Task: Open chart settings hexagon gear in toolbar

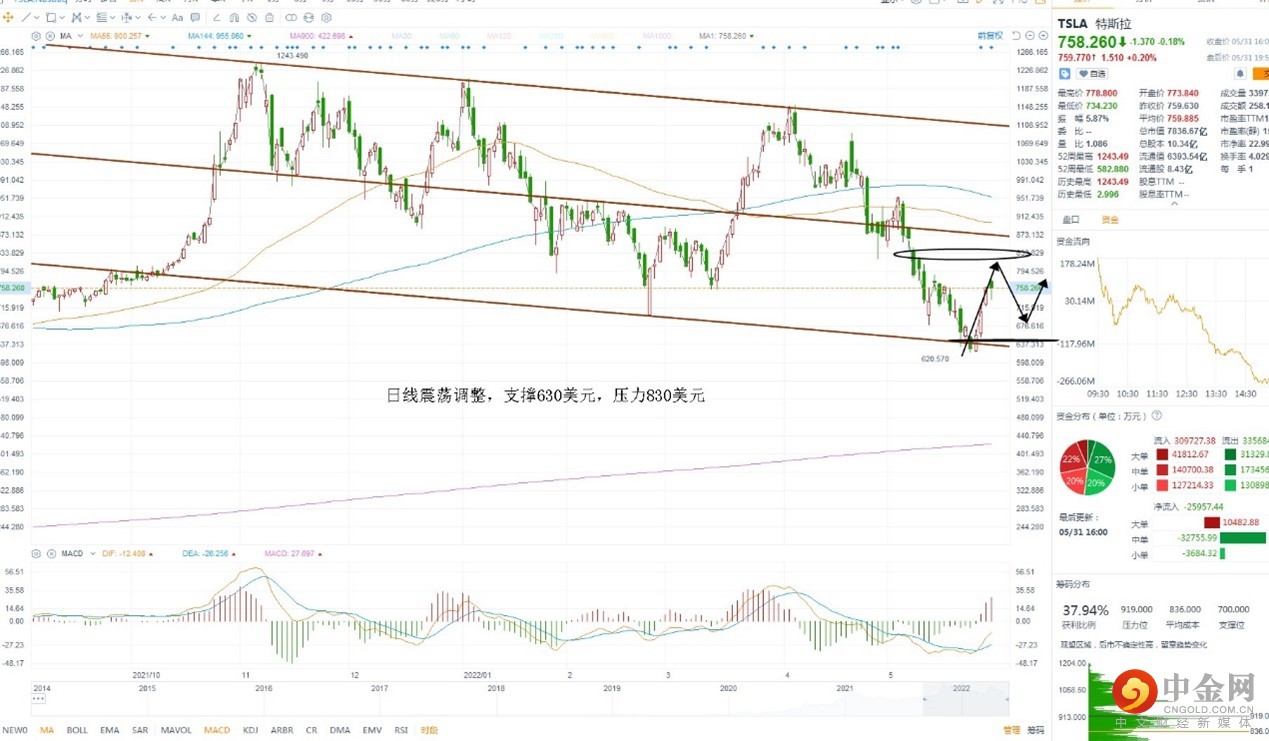Action: (x=326, y=17)
